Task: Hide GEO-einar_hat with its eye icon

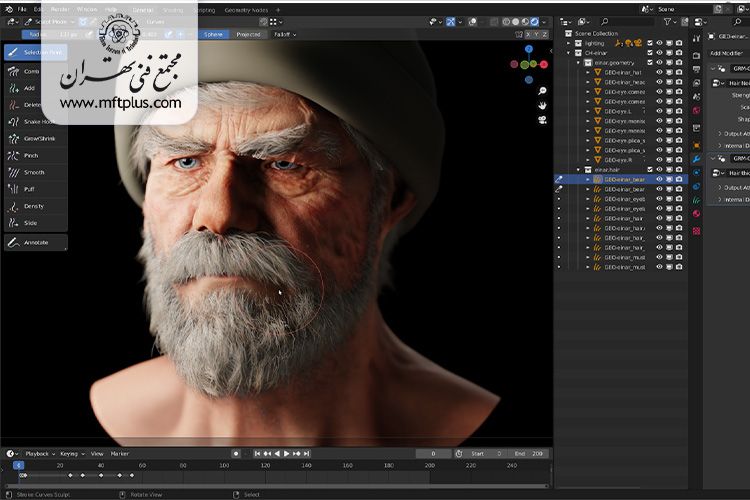Action: (x=659, y=72)
